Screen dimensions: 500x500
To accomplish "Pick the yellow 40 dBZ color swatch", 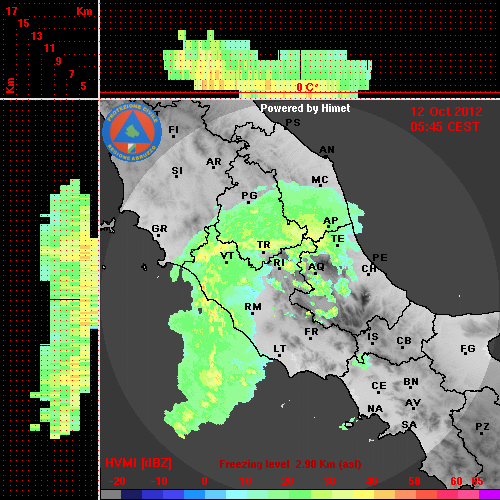I will (364, 495).
